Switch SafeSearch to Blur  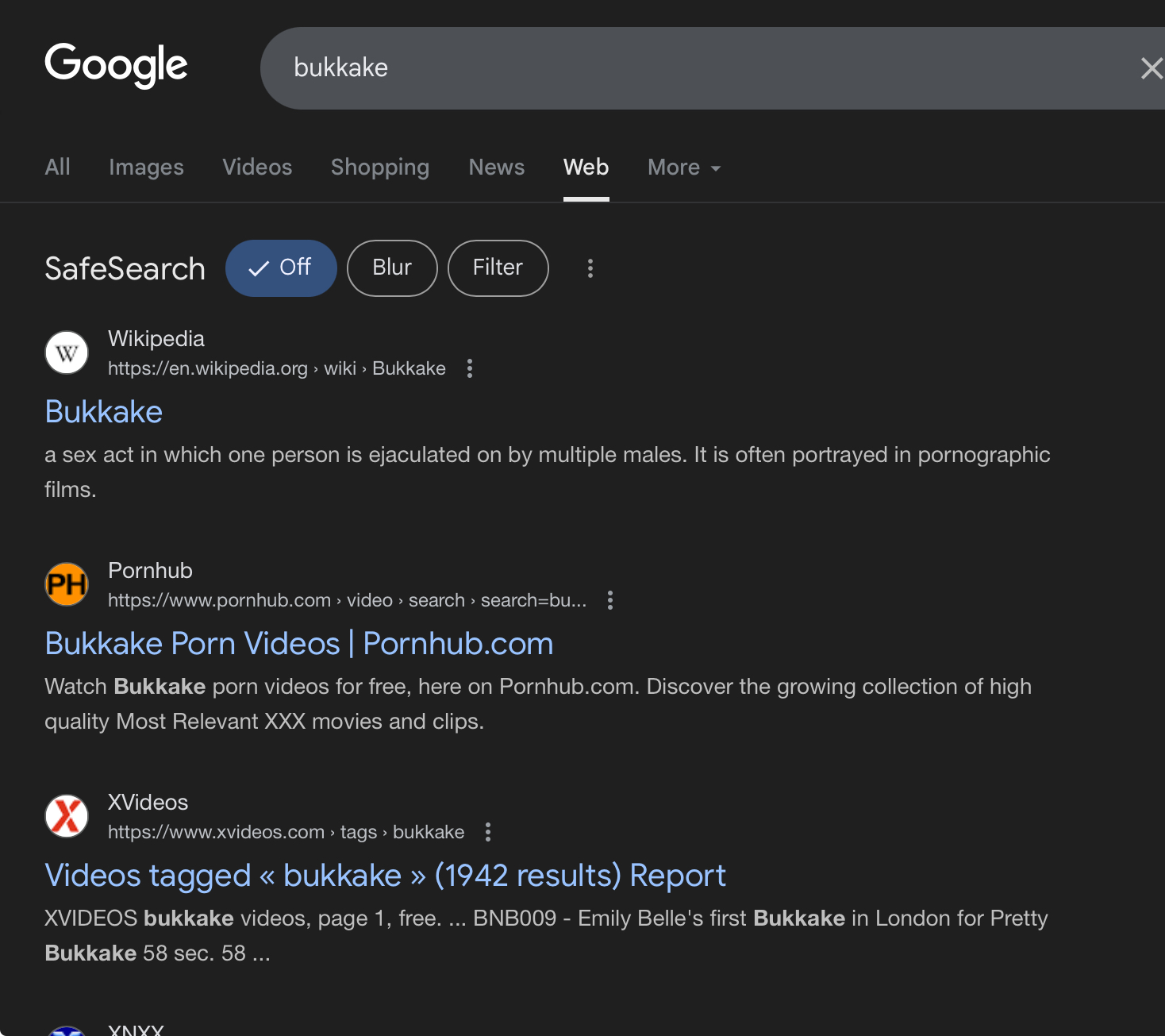[x=392, y=268]
